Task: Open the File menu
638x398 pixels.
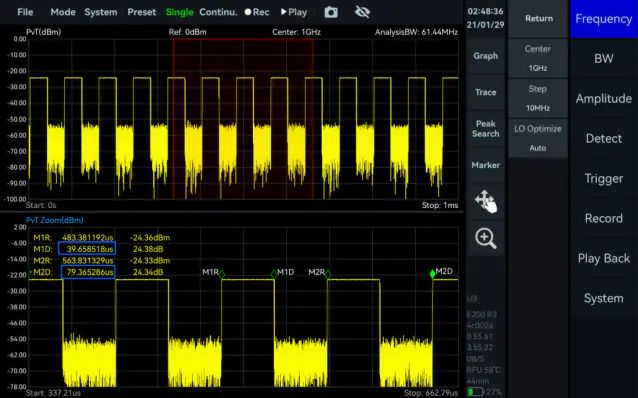Action: [x=25, y=12]
